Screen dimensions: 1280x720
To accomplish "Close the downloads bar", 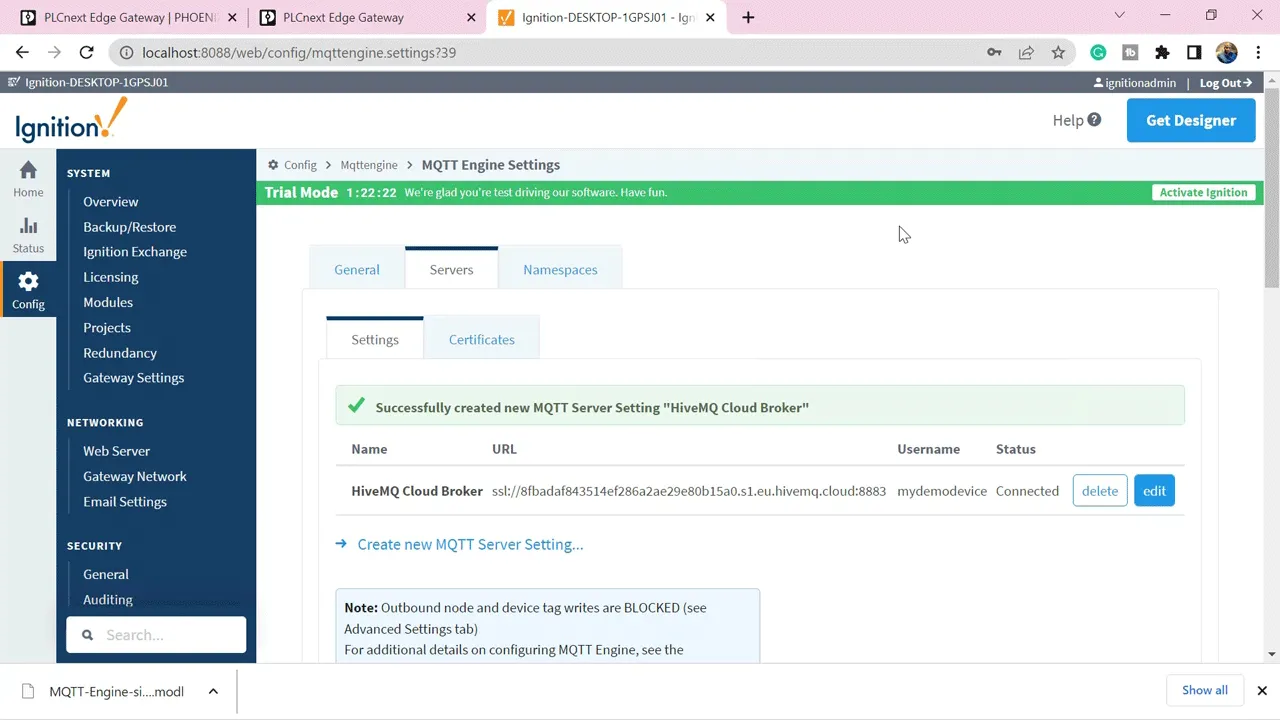I will (1262, 690).
